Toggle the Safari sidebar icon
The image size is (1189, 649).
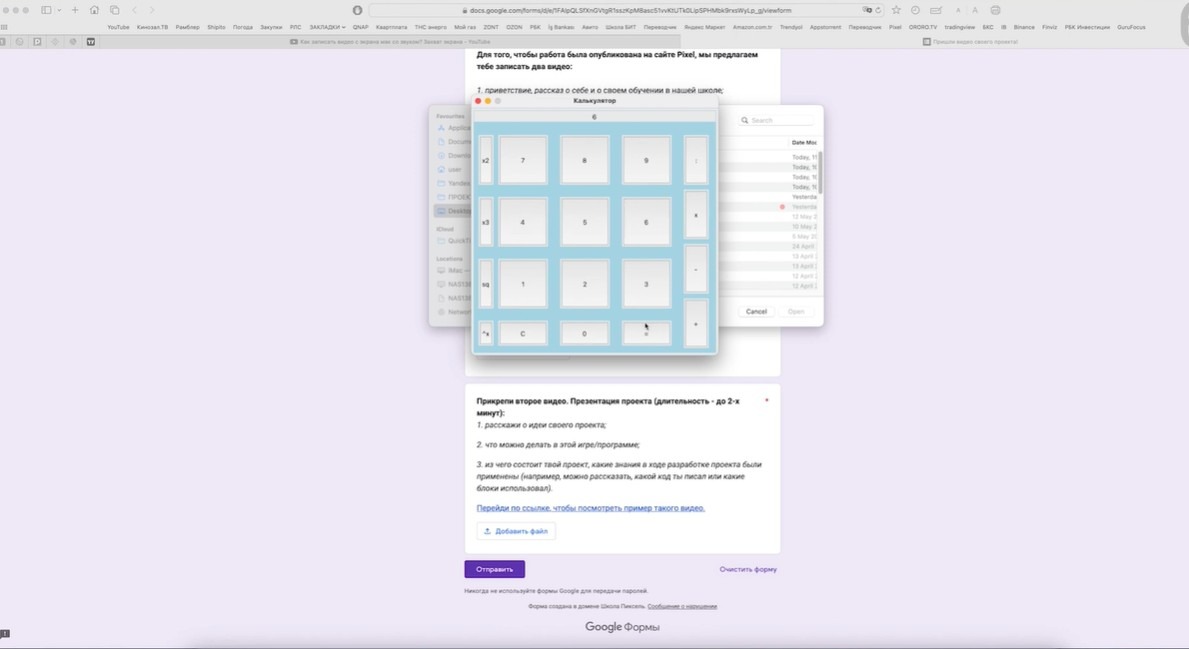point(46,10)
